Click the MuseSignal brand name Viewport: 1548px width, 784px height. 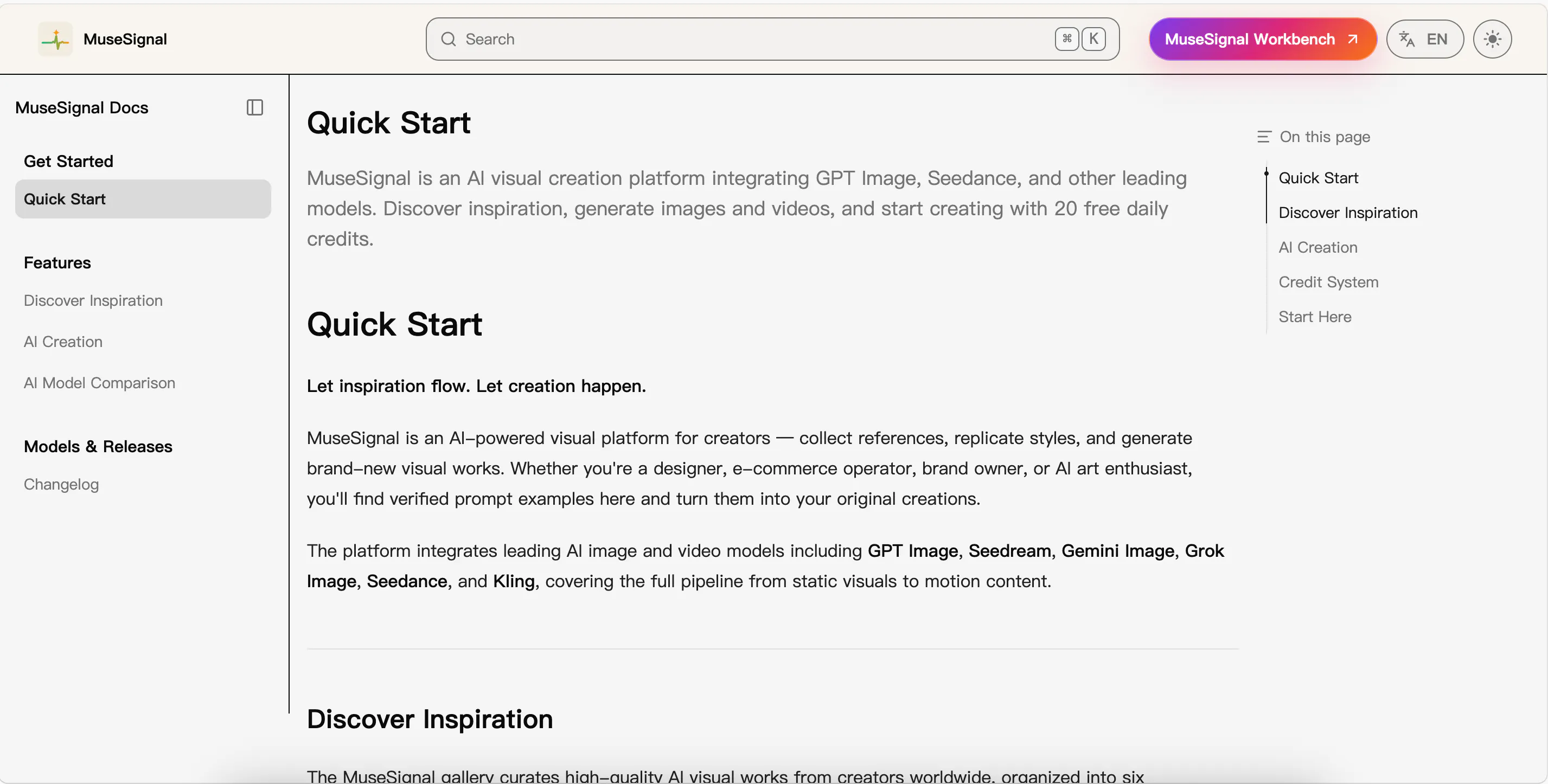pos(125,39)
